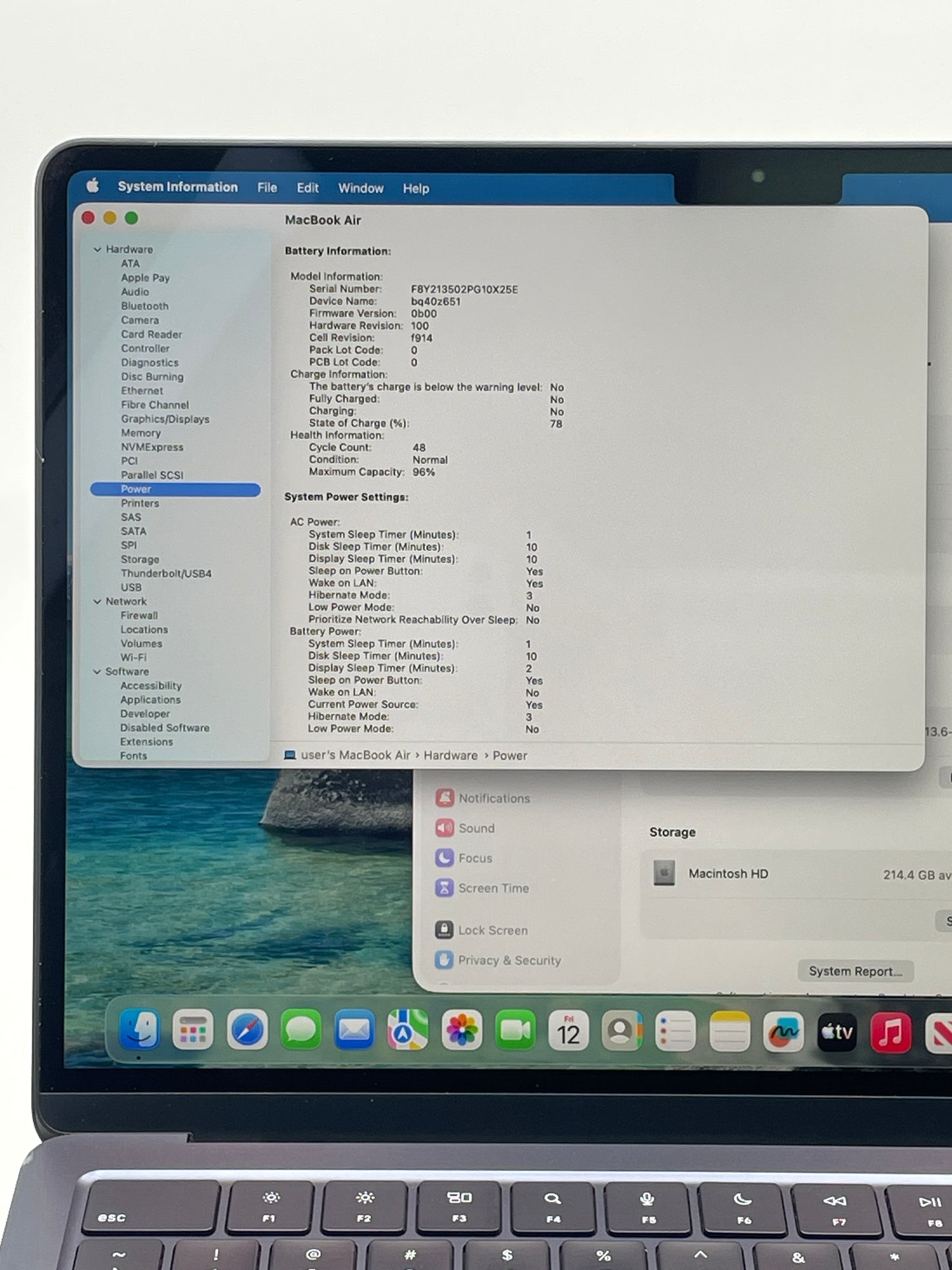Select Firewall under Network
This screenshot has height=1270, width=952.
[x=139, y=616]
